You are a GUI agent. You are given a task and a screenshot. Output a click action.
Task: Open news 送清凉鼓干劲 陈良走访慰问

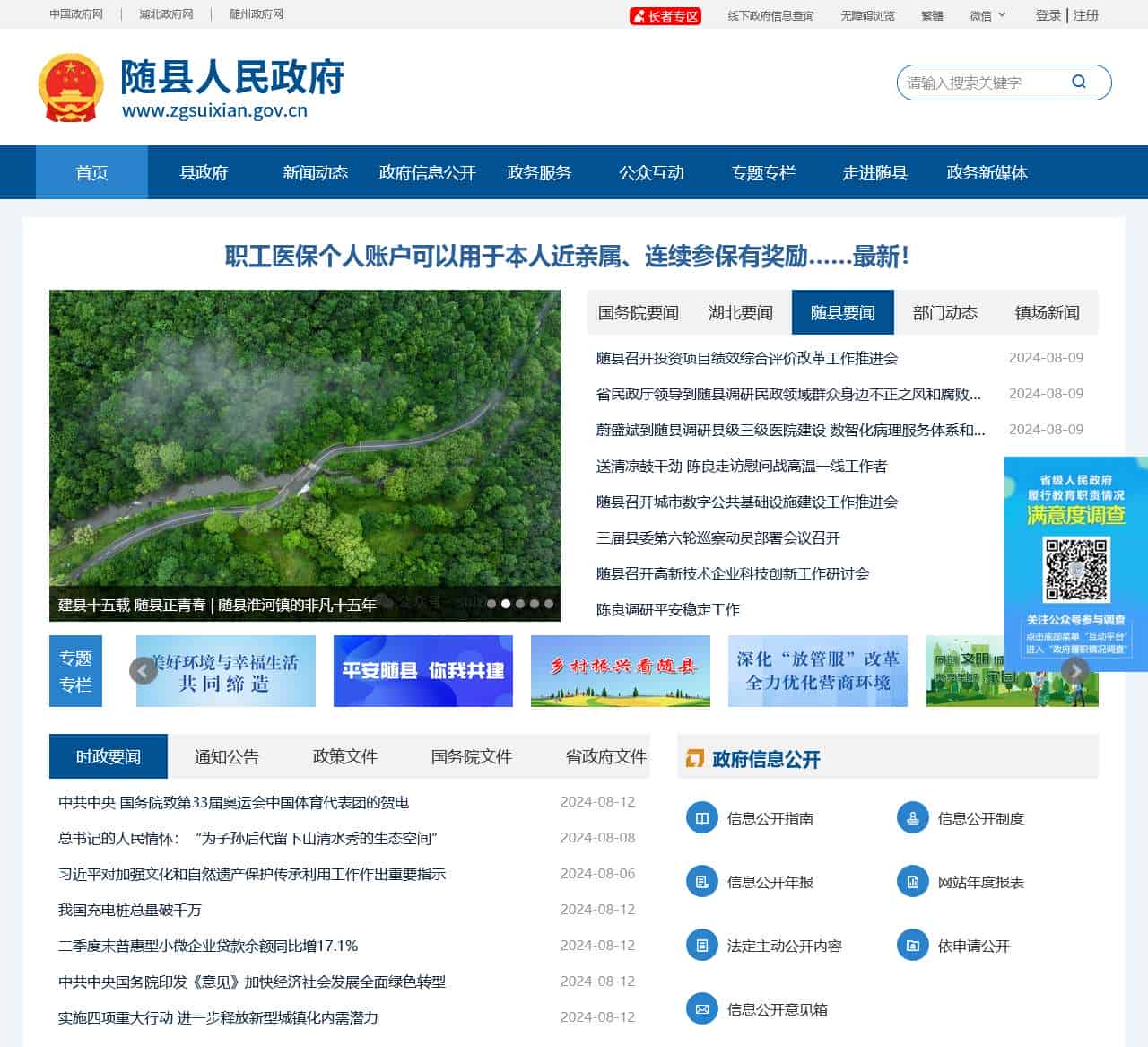point(742,466)
